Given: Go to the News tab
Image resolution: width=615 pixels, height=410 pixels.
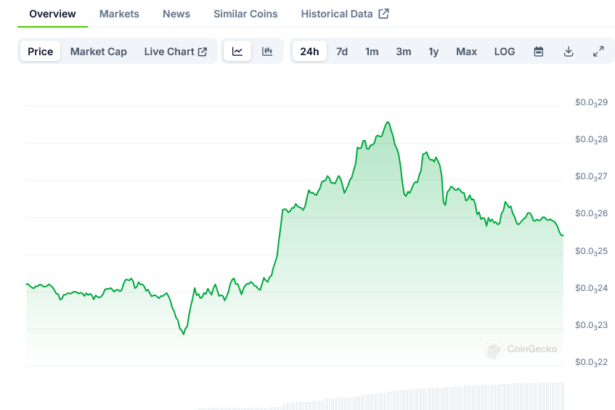Looking at the screenshot, I should [176, 14].
